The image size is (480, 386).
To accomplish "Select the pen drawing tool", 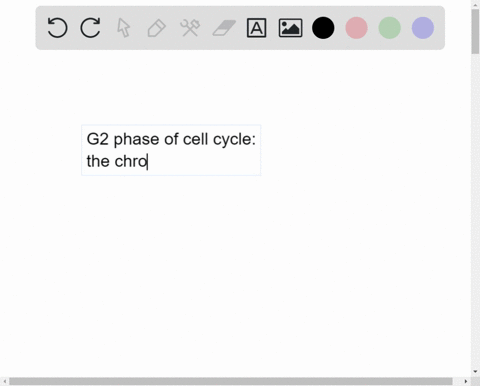I will (x=157, y=28).
